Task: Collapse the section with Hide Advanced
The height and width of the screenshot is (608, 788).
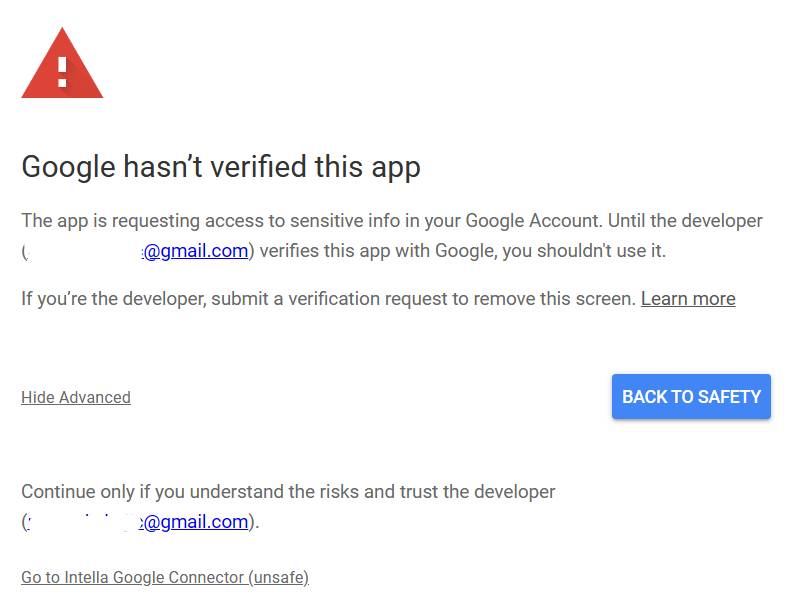Action: coord(76,397)
